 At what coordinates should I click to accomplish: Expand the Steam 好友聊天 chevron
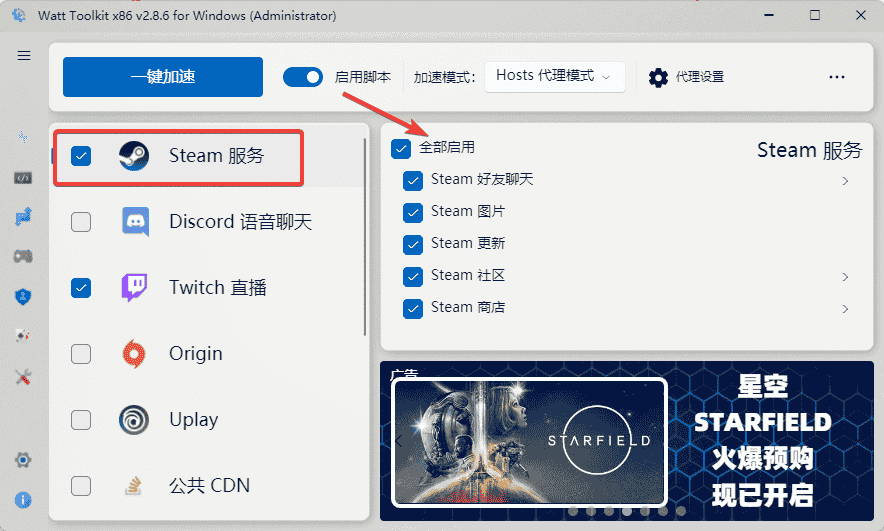coord(845,181)
